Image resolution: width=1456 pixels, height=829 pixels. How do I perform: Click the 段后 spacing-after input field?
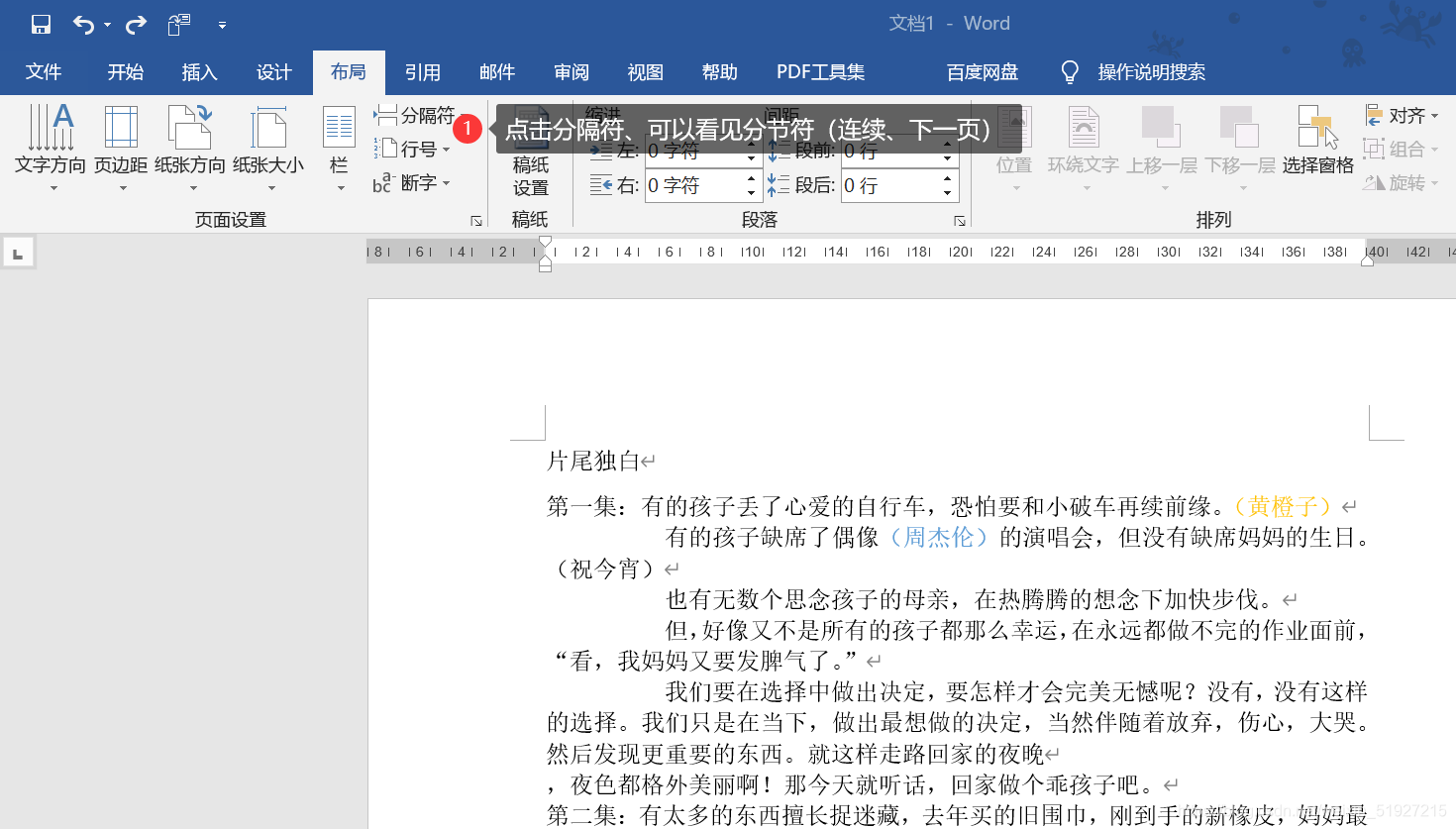coord(889,185)
